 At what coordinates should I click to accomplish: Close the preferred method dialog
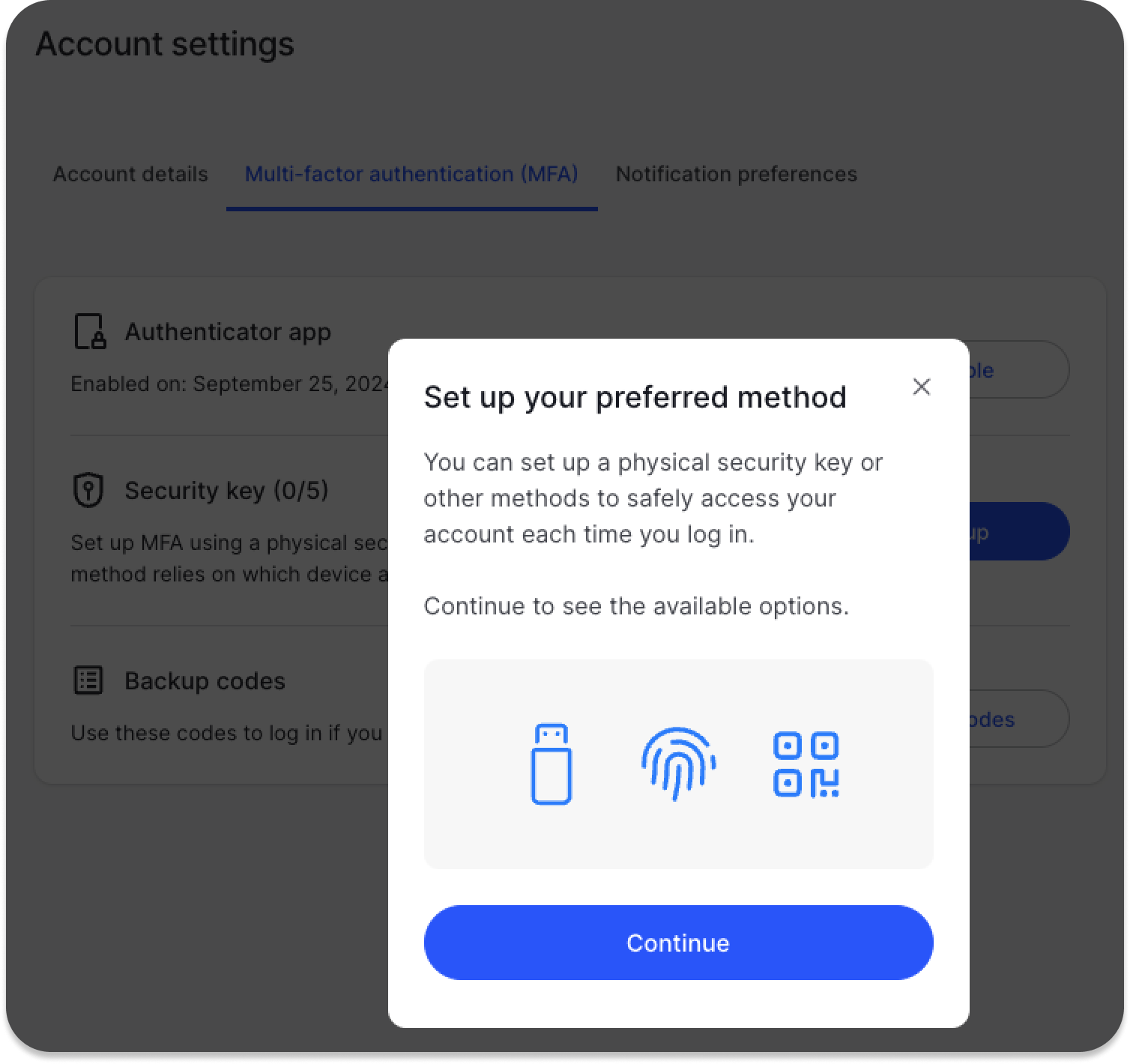(922, 387)
